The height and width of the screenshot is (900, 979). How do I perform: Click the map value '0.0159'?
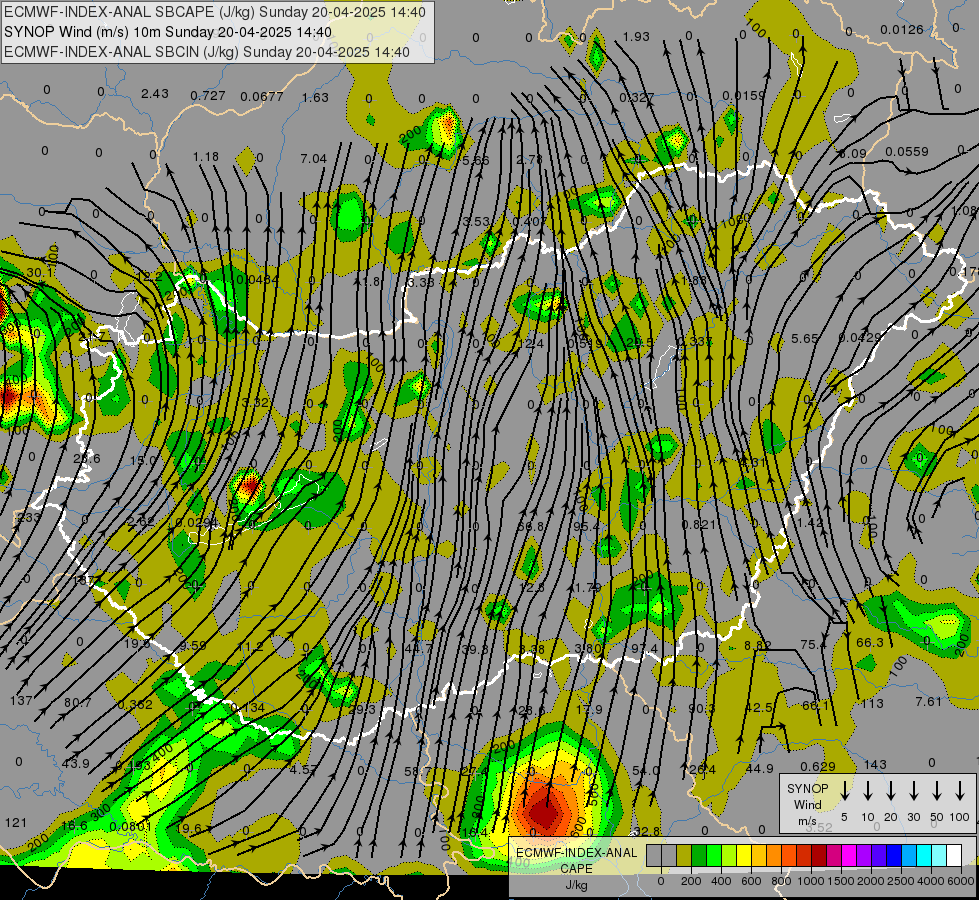click(743, 96)
